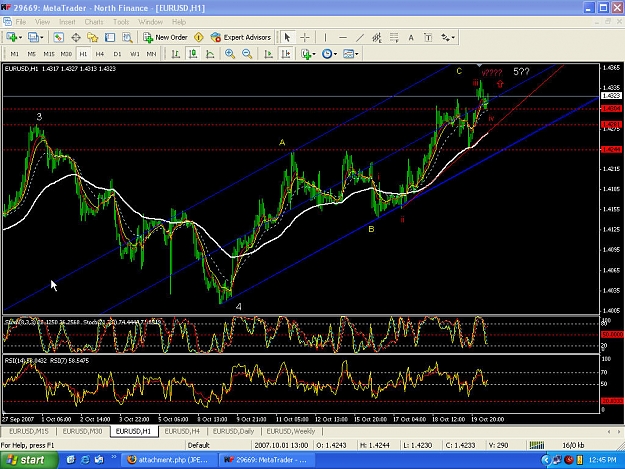625x469 pixels.
Task: Select the H4 timeframe button
Action: (100, 54)
